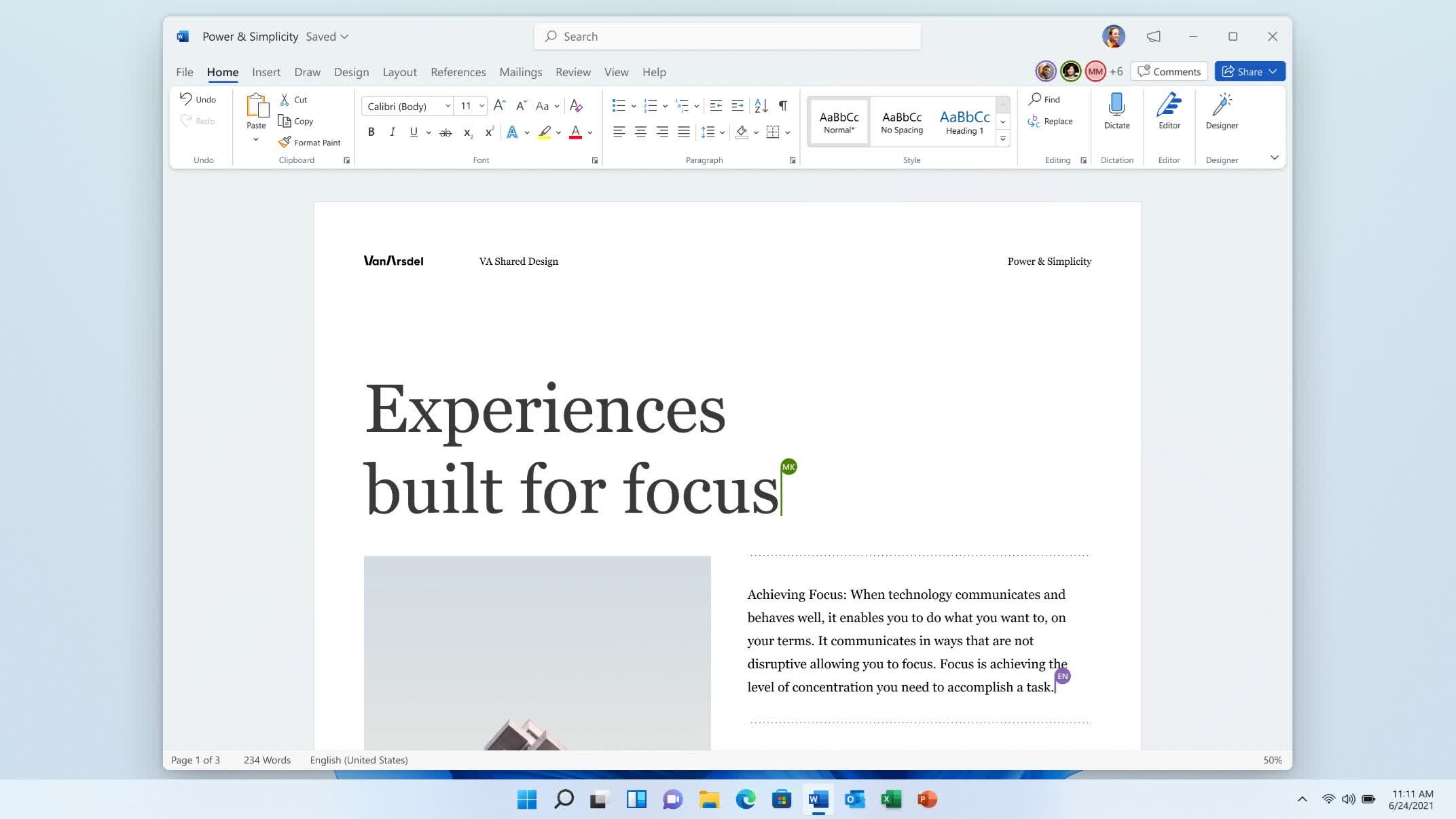
Task: Click the Bold formatting icon
Action: pos(371,131)
